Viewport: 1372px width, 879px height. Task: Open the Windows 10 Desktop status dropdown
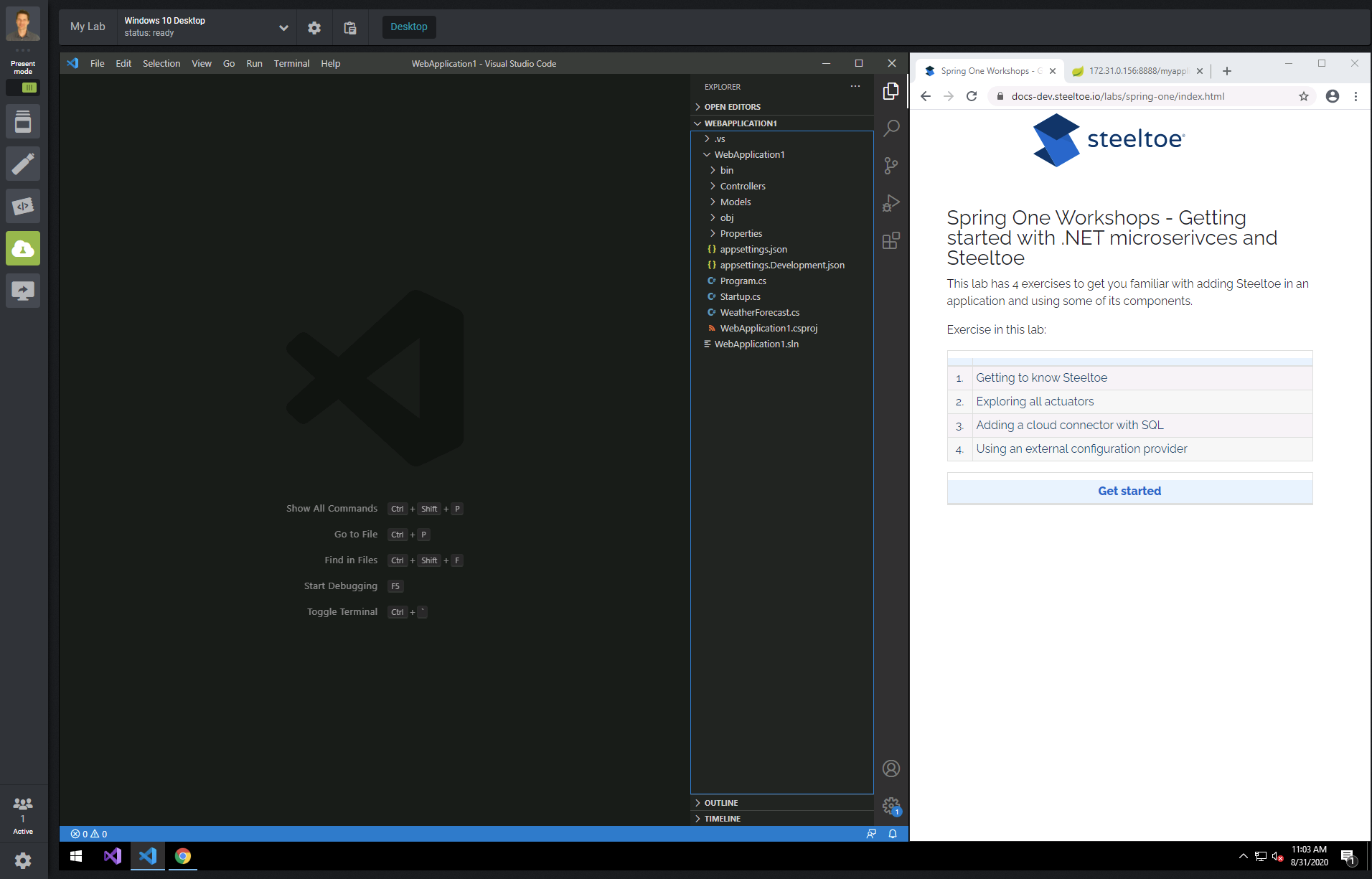coord(283,27)
